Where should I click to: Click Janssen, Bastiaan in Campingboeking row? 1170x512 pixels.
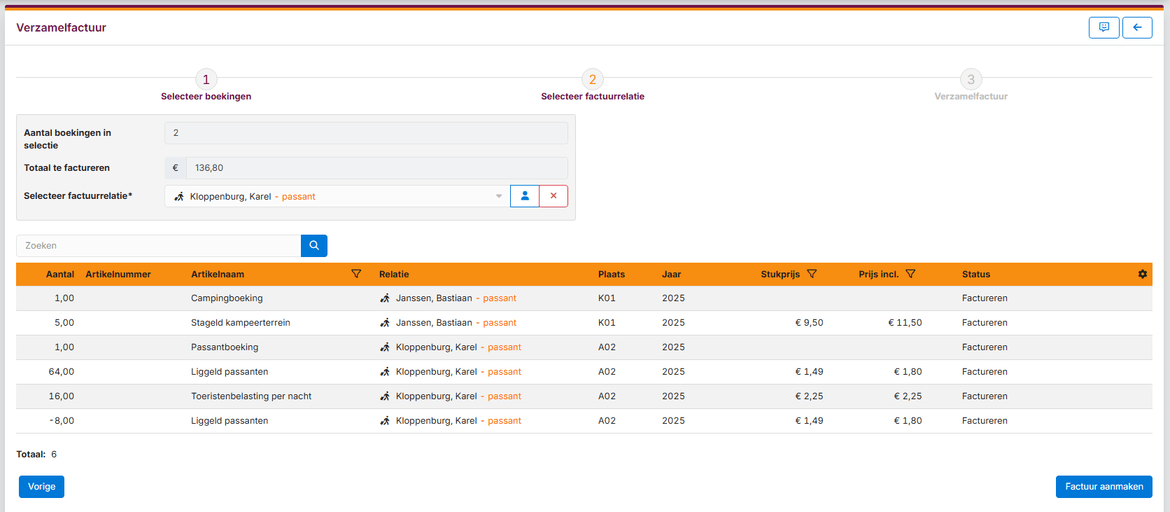pyautogui.click(x=434, y=298)
